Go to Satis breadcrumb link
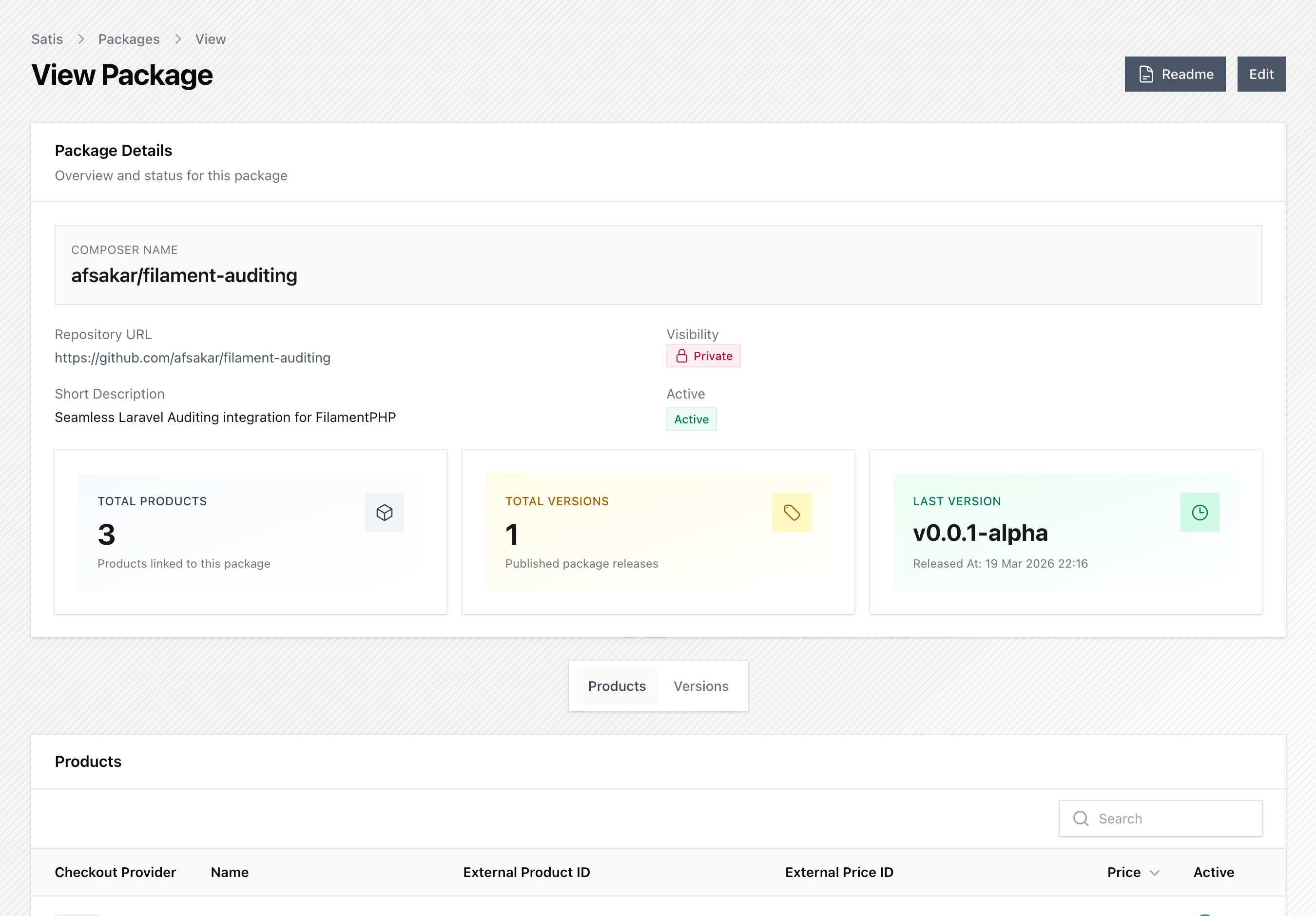Viewport: 1316px width, 916px height. [47, 39]
